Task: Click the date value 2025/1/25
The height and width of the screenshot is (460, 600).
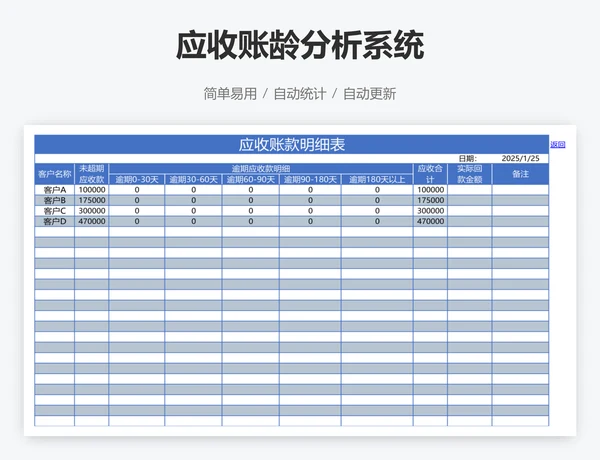Action: click(520, 158)
